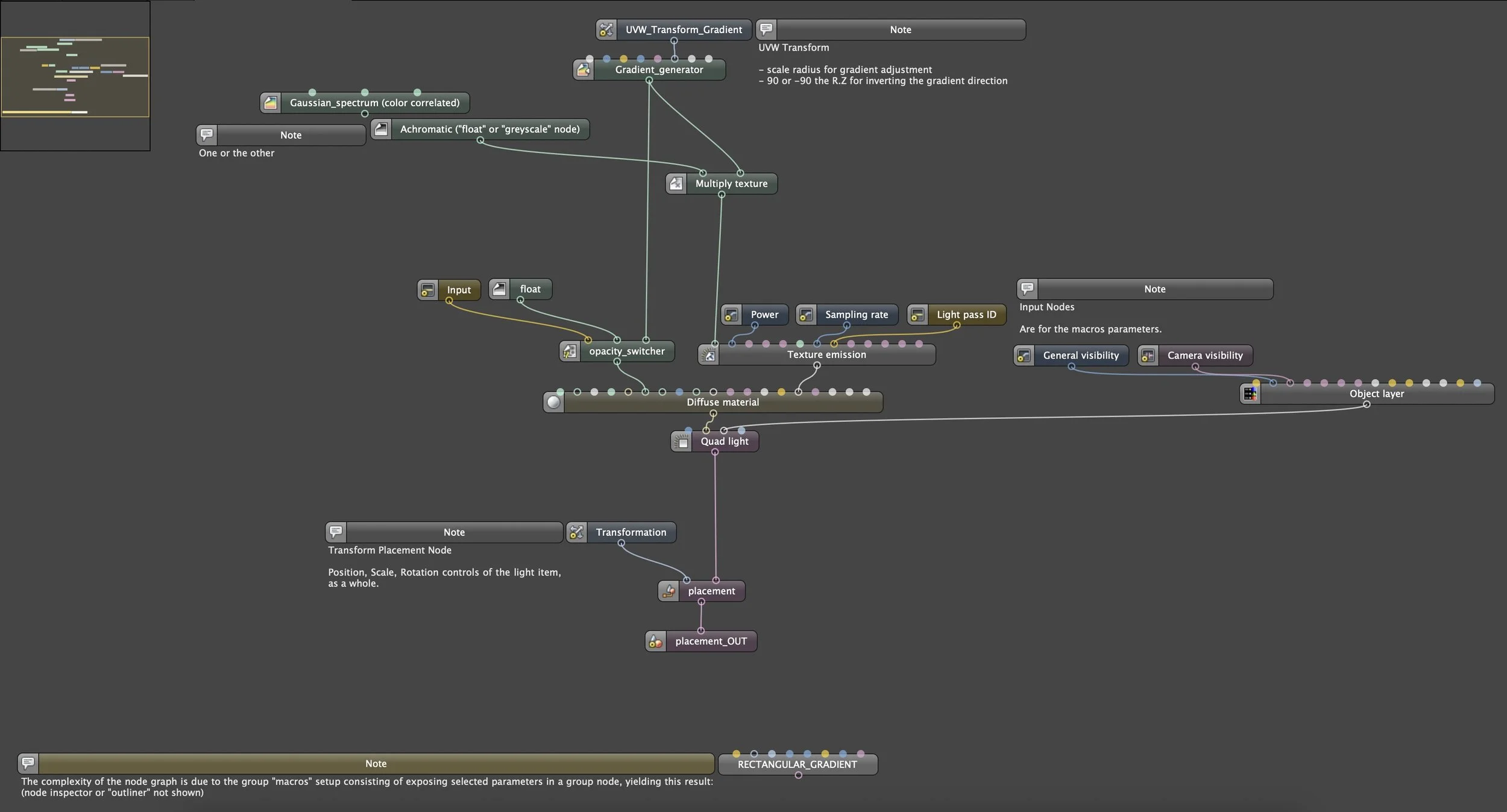
Task: Select the Gaussian_spectrum (color correlated) node
Action: [374, 103]
